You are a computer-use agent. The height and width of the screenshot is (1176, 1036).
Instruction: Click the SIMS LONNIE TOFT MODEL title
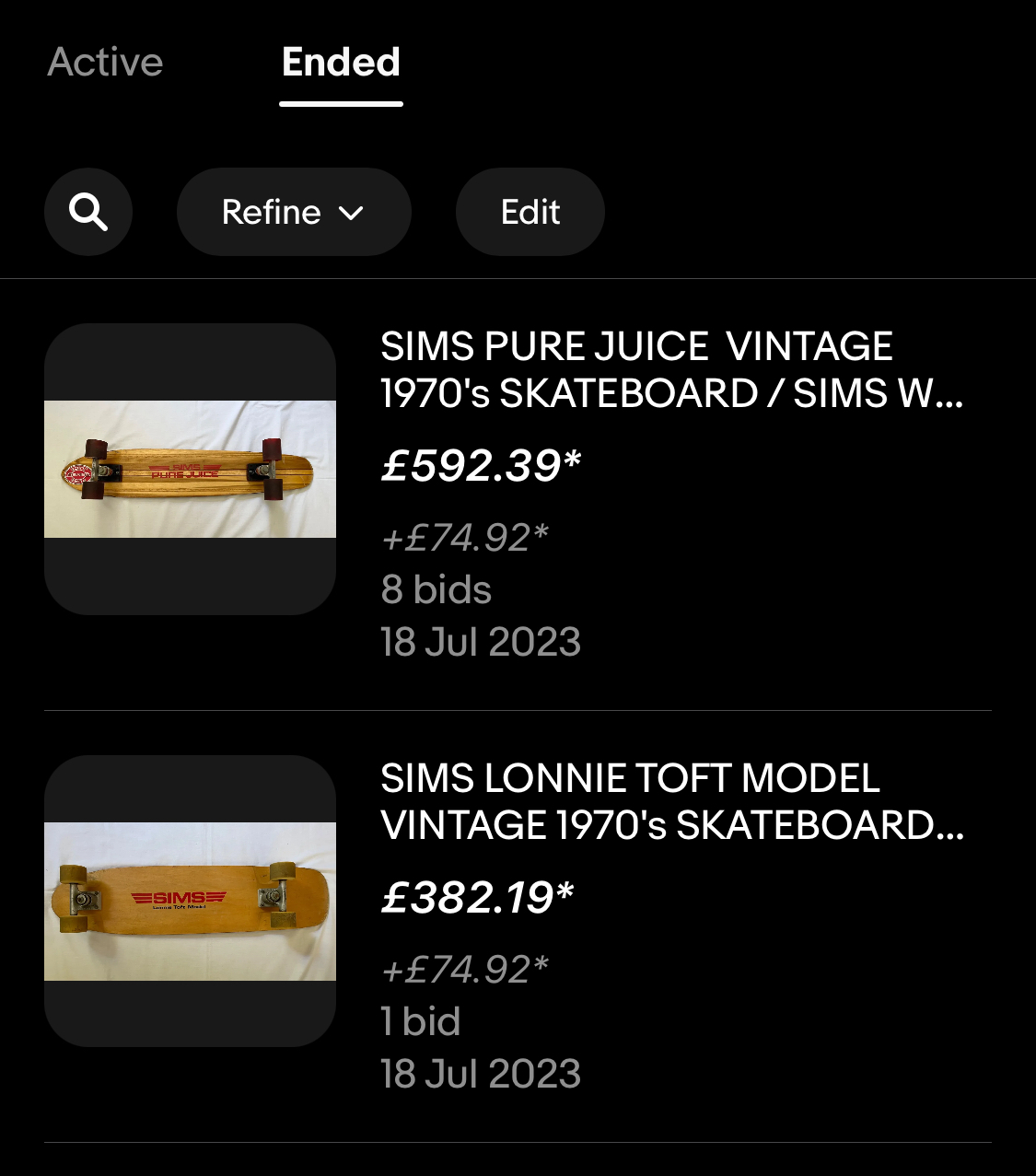tap(671, 802)
